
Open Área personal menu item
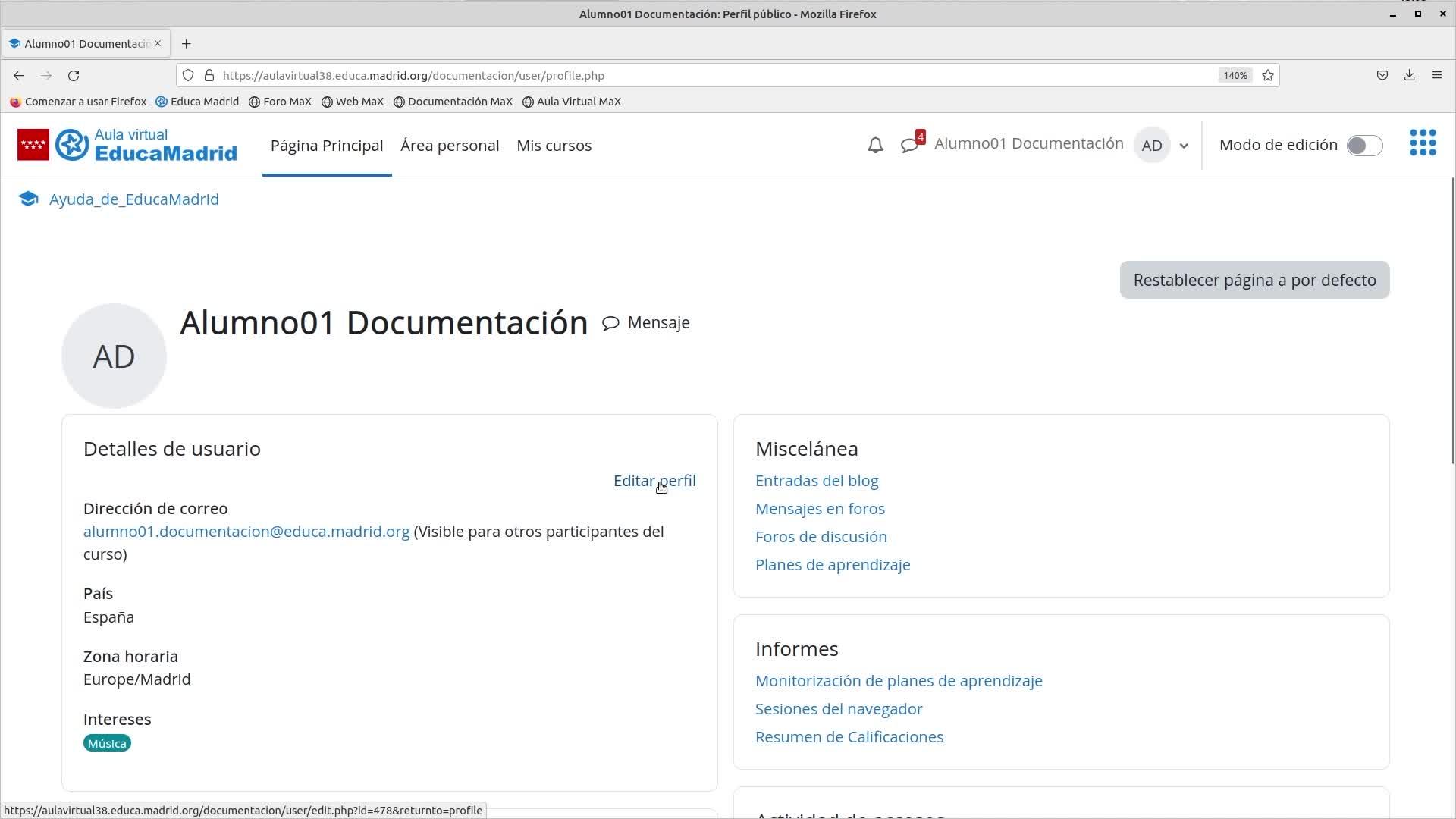[450, 145]
